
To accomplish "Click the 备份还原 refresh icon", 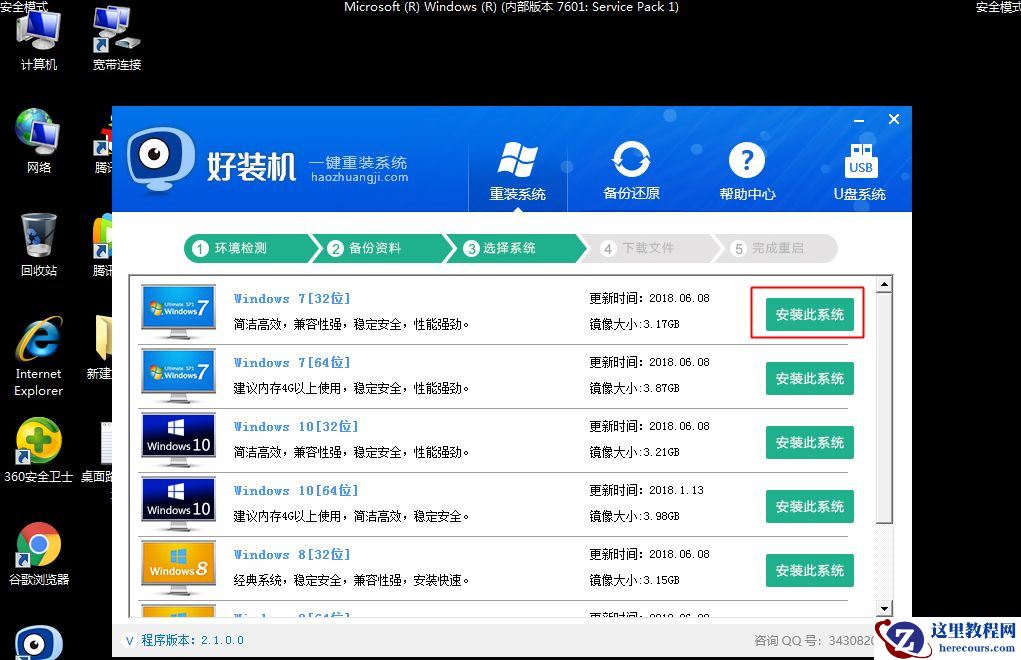I will pyautogui.click(x=632, y=160).
